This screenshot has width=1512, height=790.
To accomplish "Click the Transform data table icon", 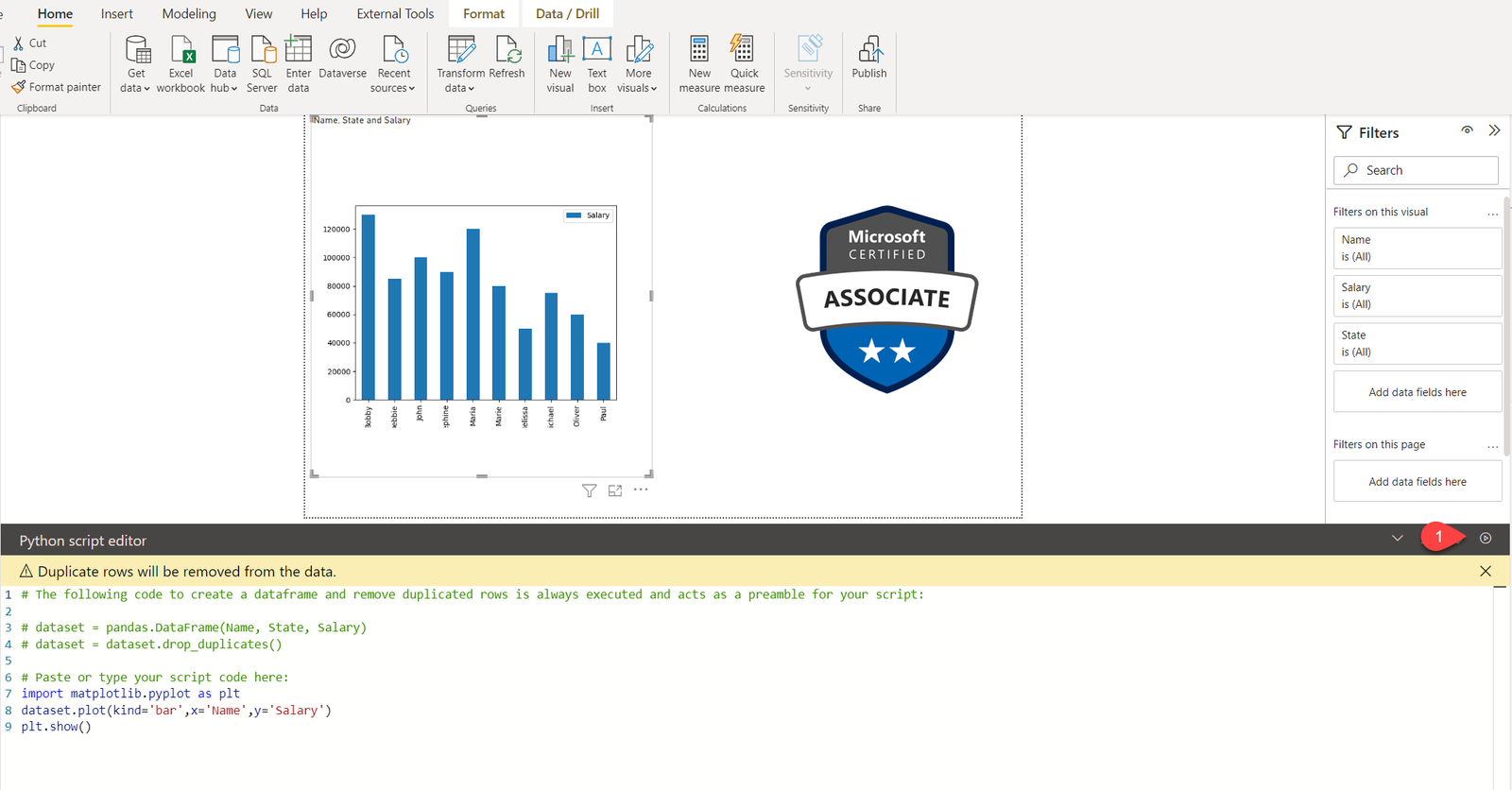I will 461,49.
